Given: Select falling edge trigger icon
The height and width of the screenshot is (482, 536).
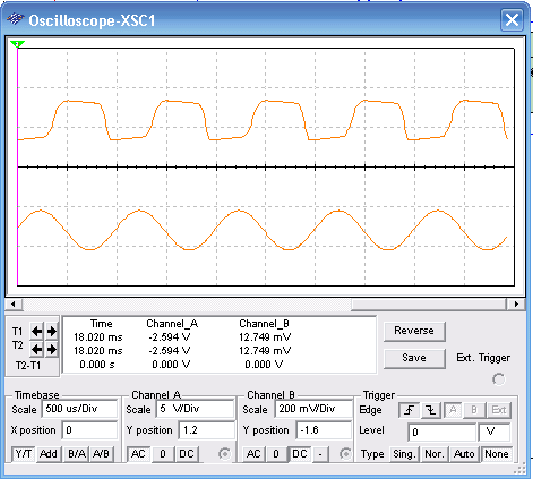Looking at the screenshot, I should coord(431,410).
